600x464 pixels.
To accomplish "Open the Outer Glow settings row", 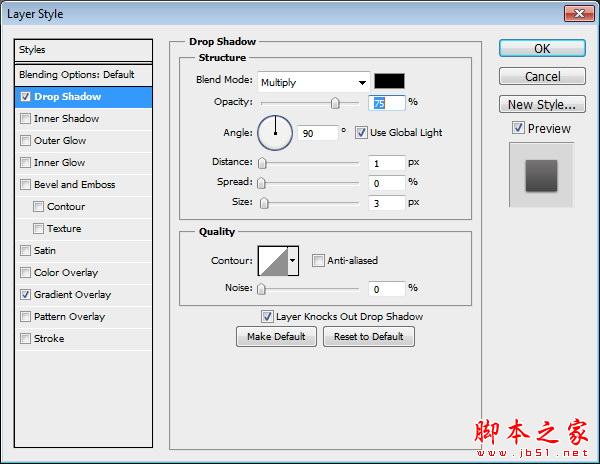I will [x=83, y=140].
